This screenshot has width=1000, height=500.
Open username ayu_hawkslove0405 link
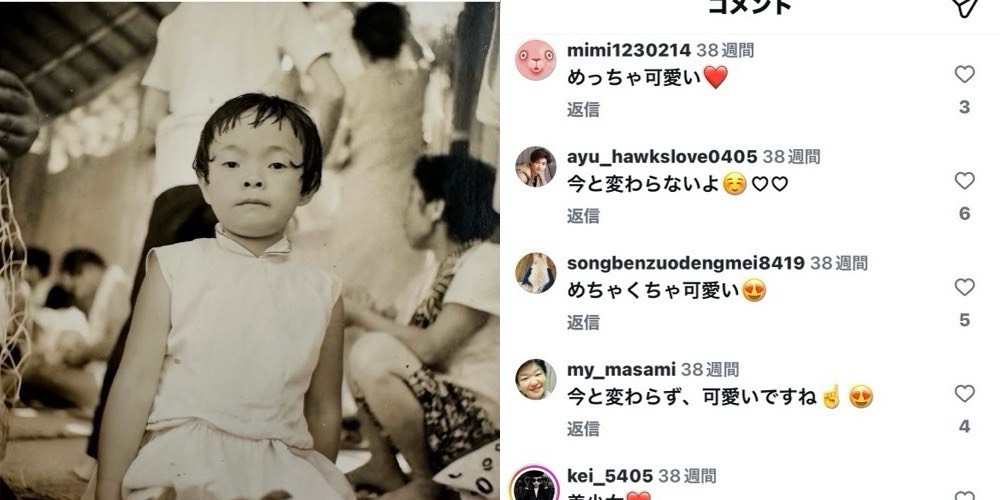(x=662, y=157)
